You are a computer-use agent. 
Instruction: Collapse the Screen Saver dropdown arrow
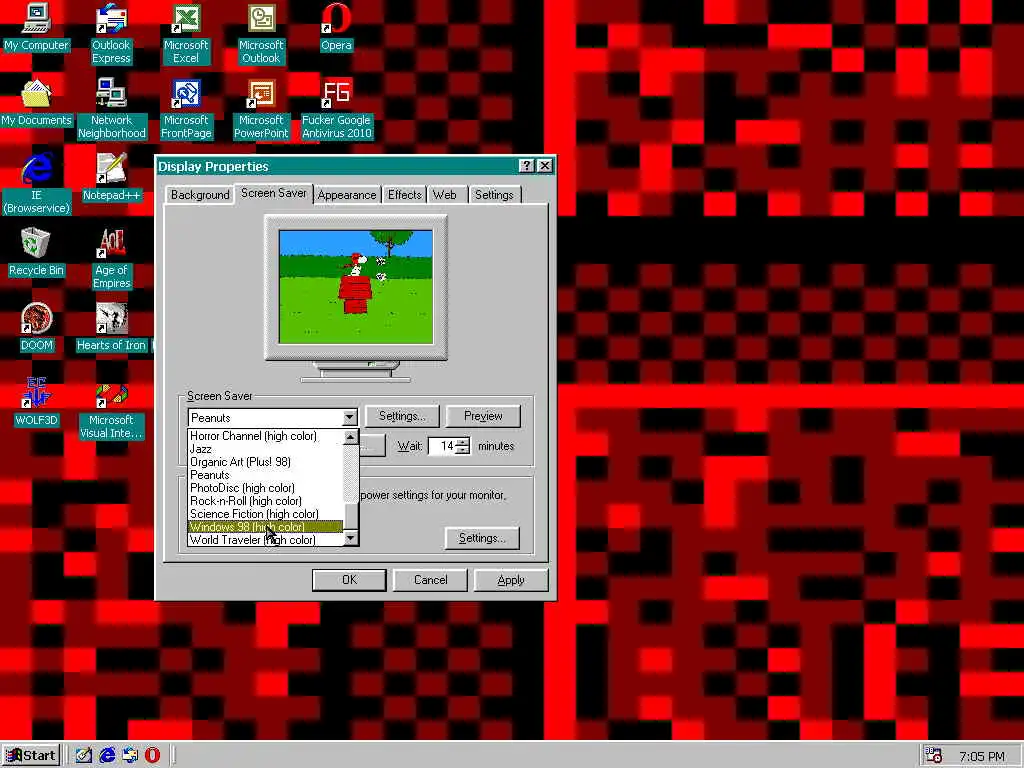pyautogui.click(x=349, y=417)
